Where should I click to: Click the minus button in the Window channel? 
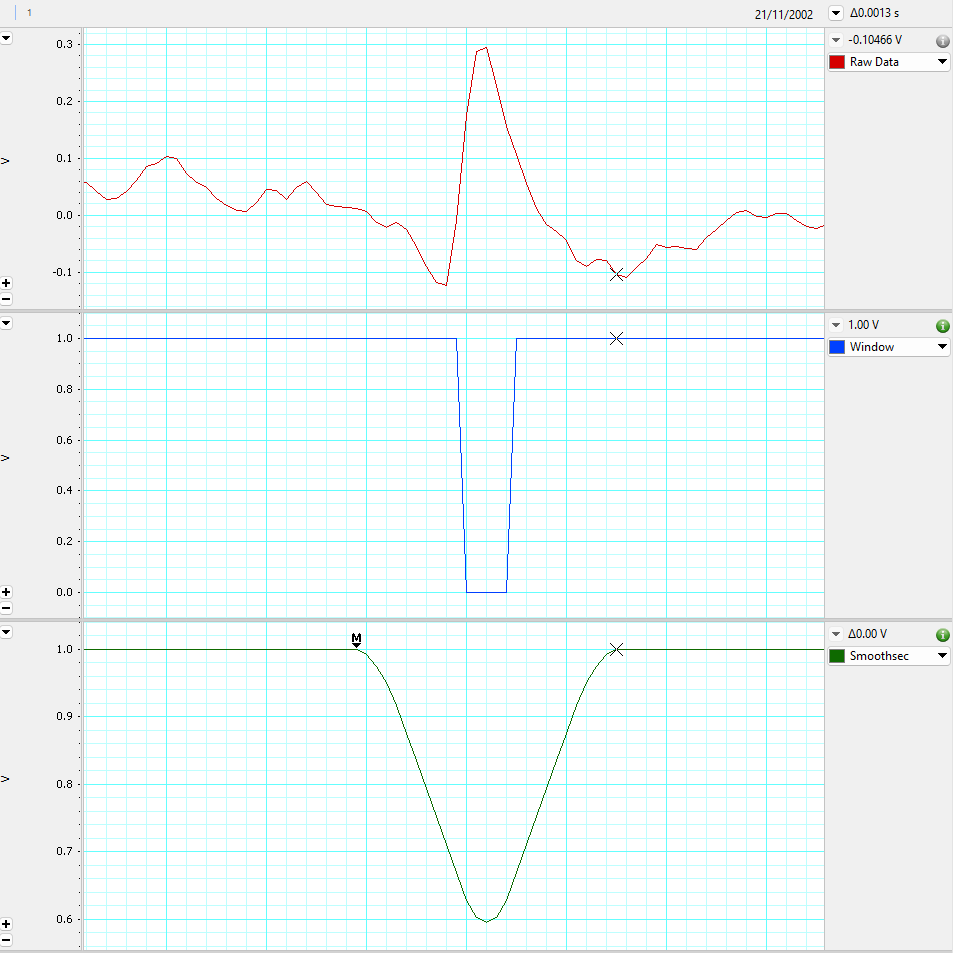click(x=6, y=608)
